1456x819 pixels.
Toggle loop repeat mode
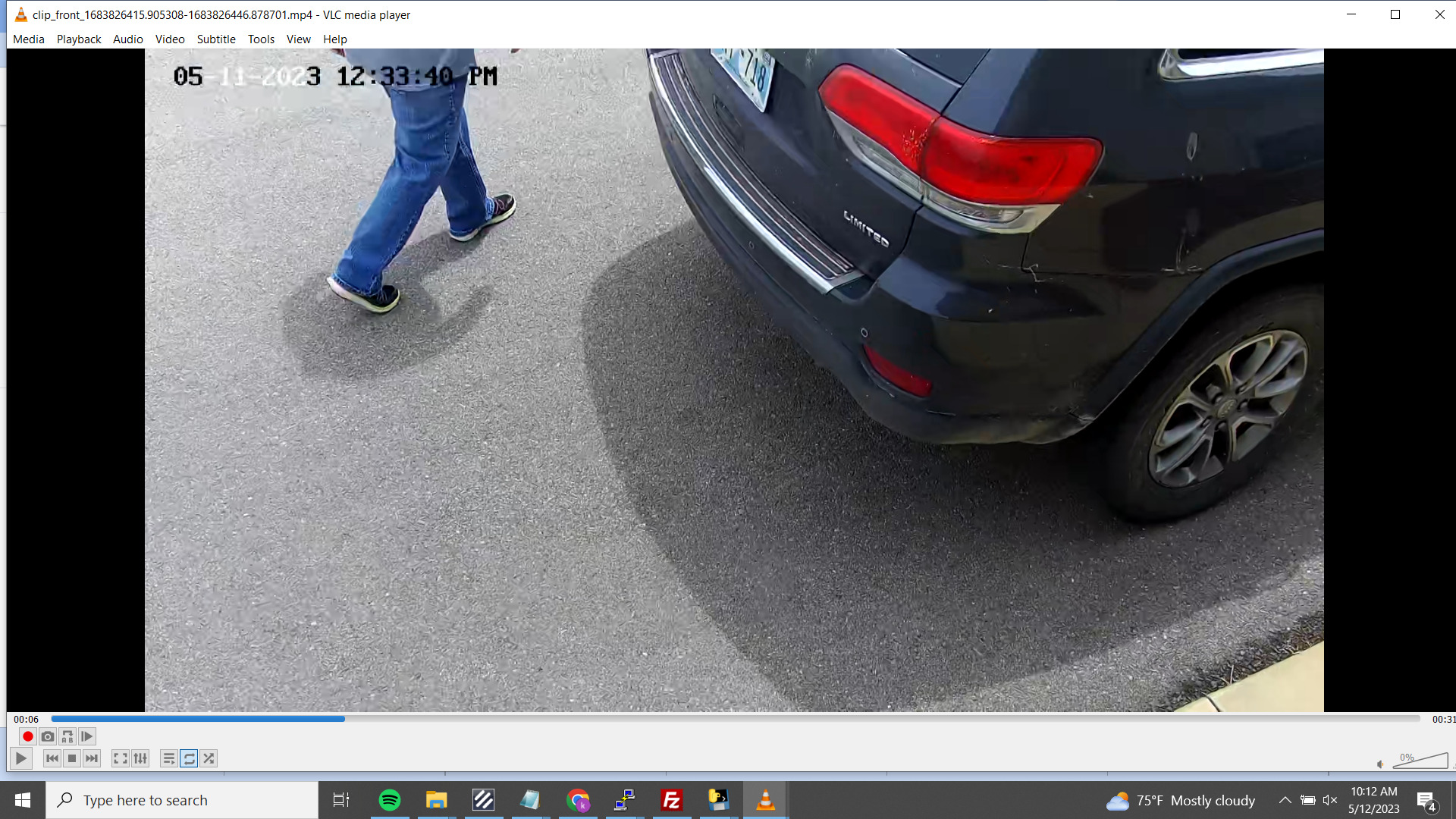point(189,758)
